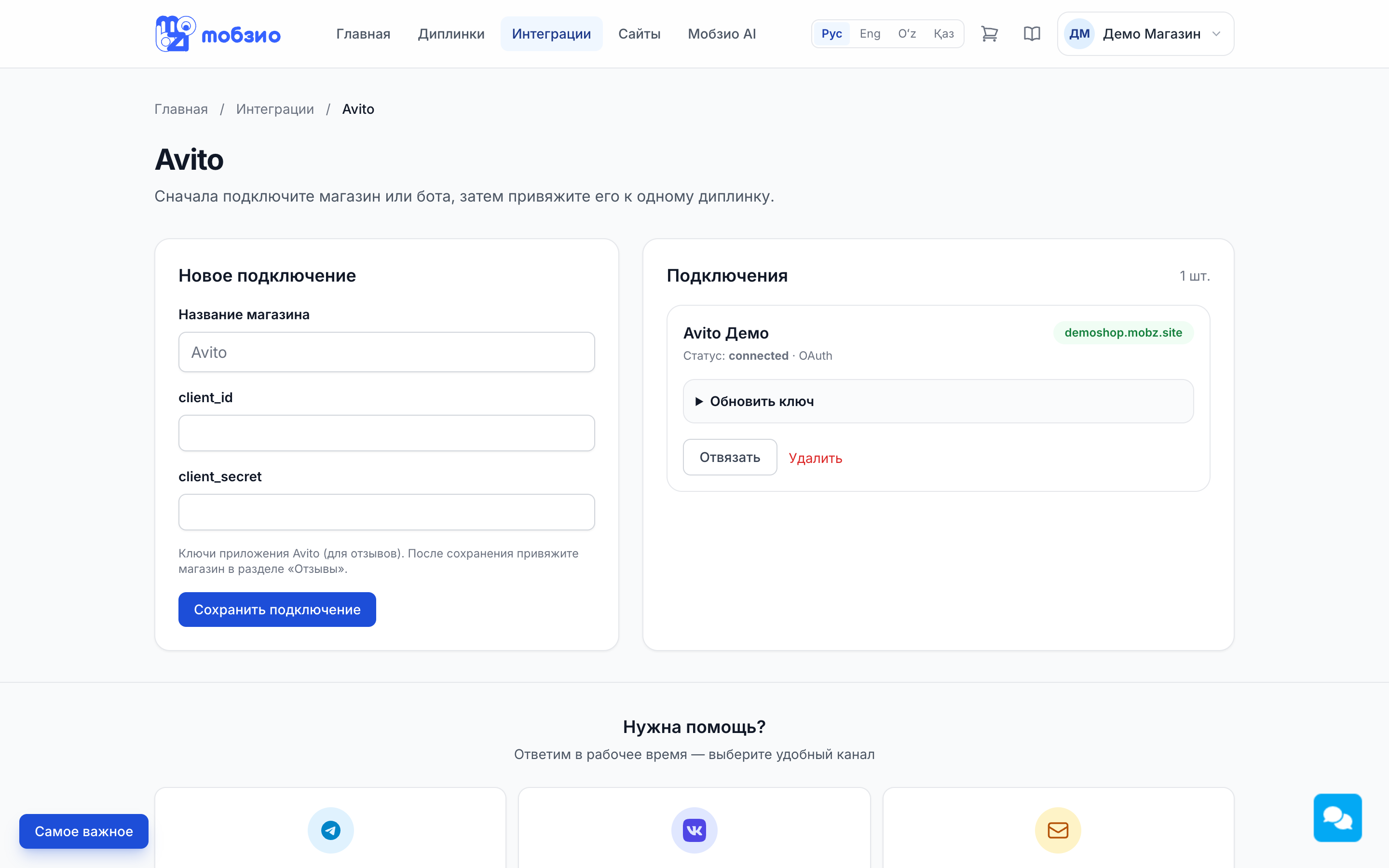Open the shopping cart icon
Screen dimensions: 1389x868
(x=989, y=34)
